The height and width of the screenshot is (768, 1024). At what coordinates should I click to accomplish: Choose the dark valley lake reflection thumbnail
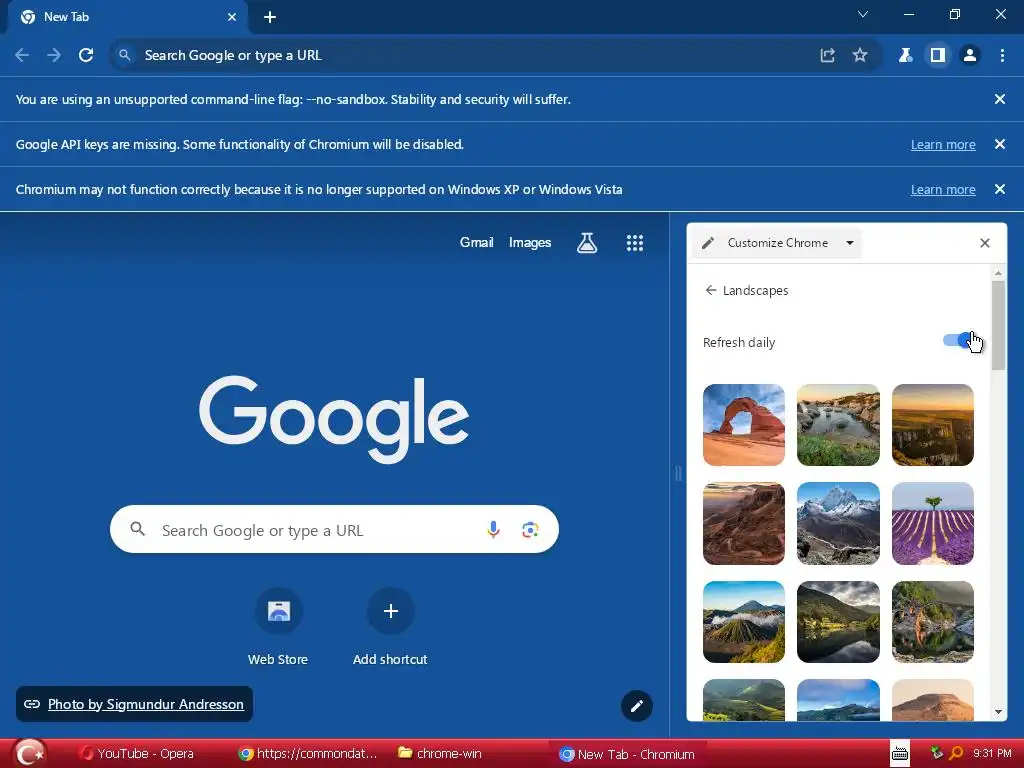pyautogui.click(x=839, y=622)
